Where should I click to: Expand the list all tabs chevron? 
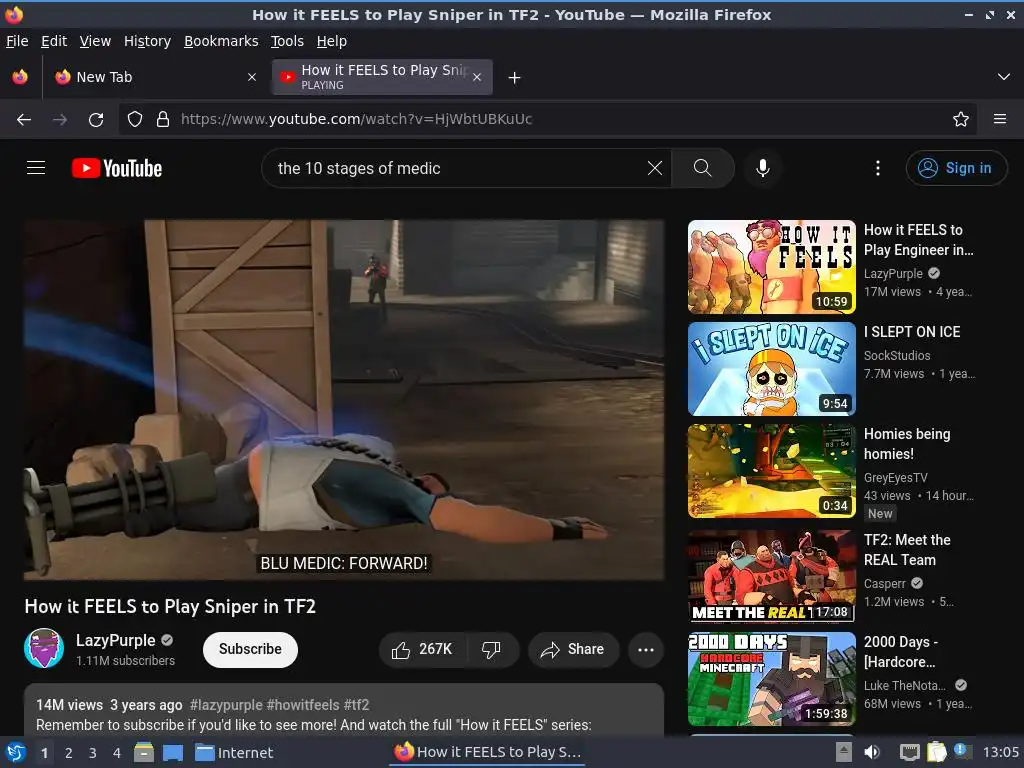pos(1004,77)
